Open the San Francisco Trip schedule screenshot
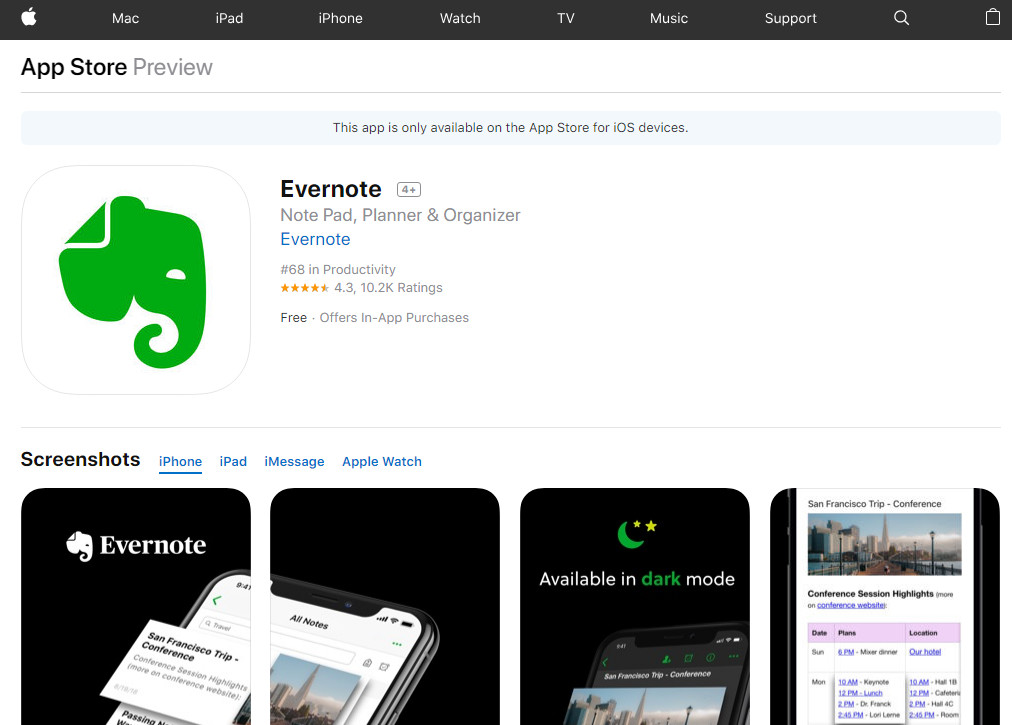This screenshot has width=1012, height=725. click(x=885, y=606)
